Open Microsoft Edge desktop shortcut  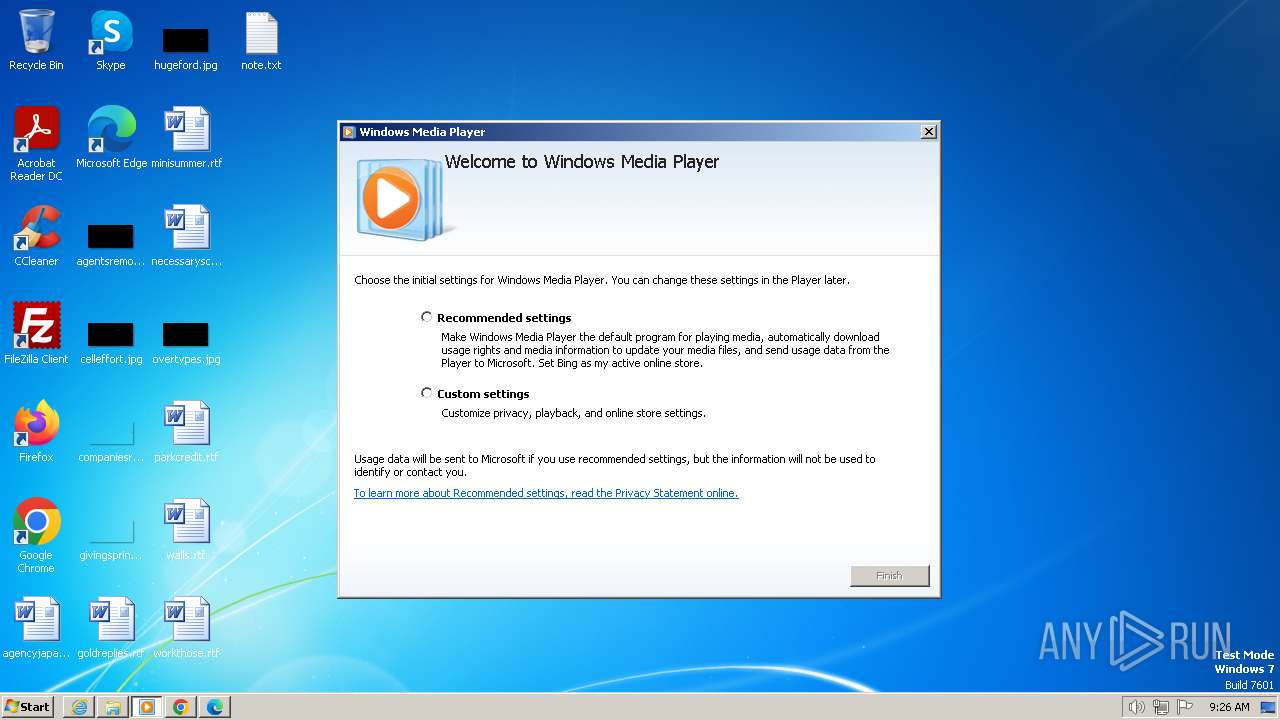111,137
